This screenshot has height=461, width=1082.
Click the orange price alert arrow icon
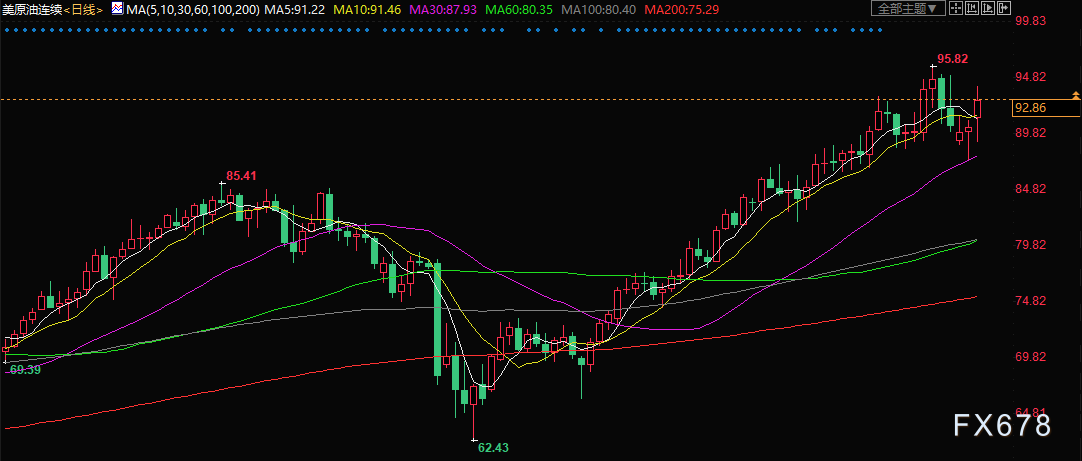[x=1076, y=95]
